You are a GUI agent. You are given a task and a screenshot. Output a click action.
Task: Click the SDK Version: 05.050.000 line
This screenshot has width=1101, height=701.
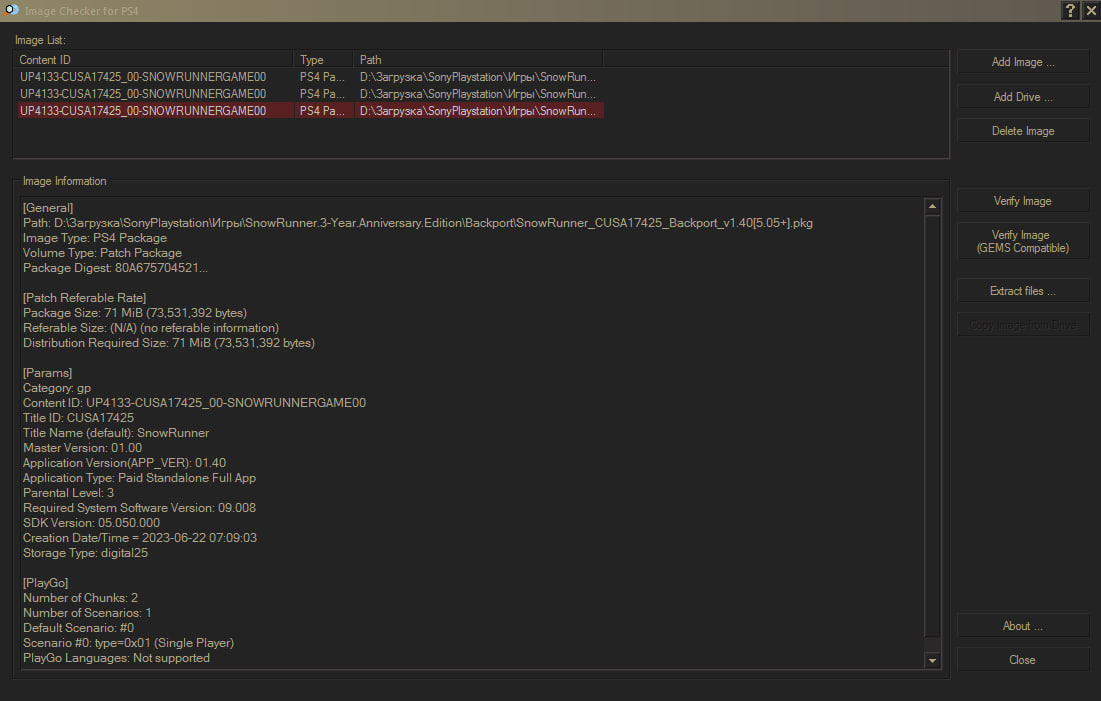(x=91, y=523)
